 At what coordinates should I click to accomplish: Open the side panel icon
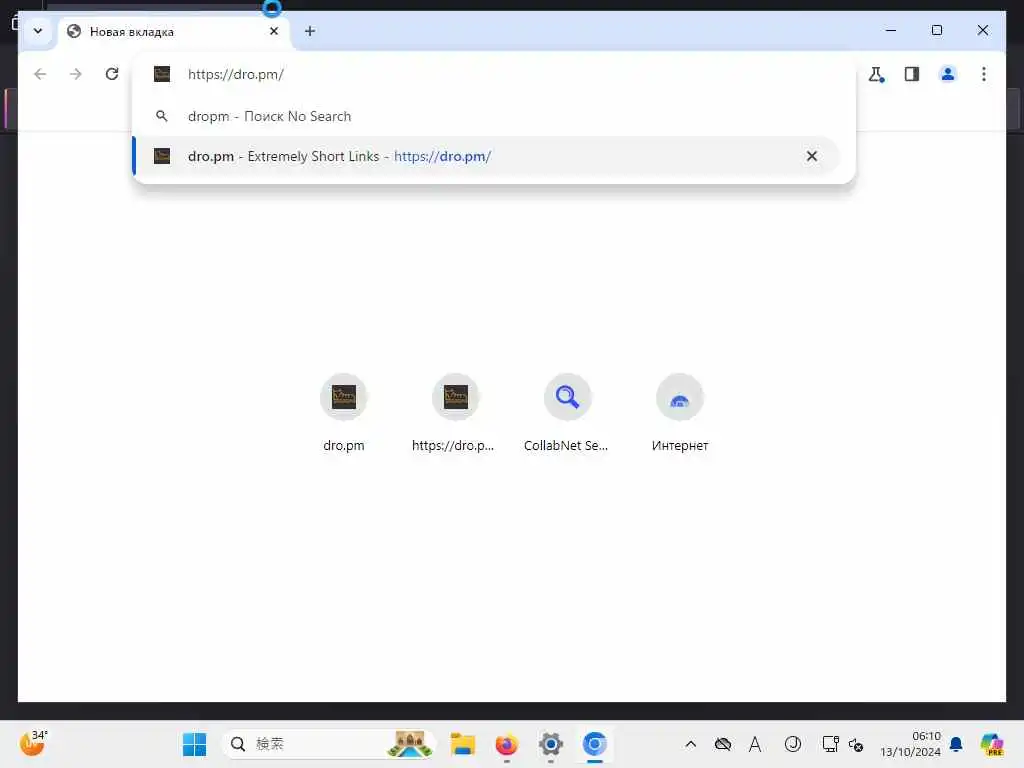click(x=912, y=74)
